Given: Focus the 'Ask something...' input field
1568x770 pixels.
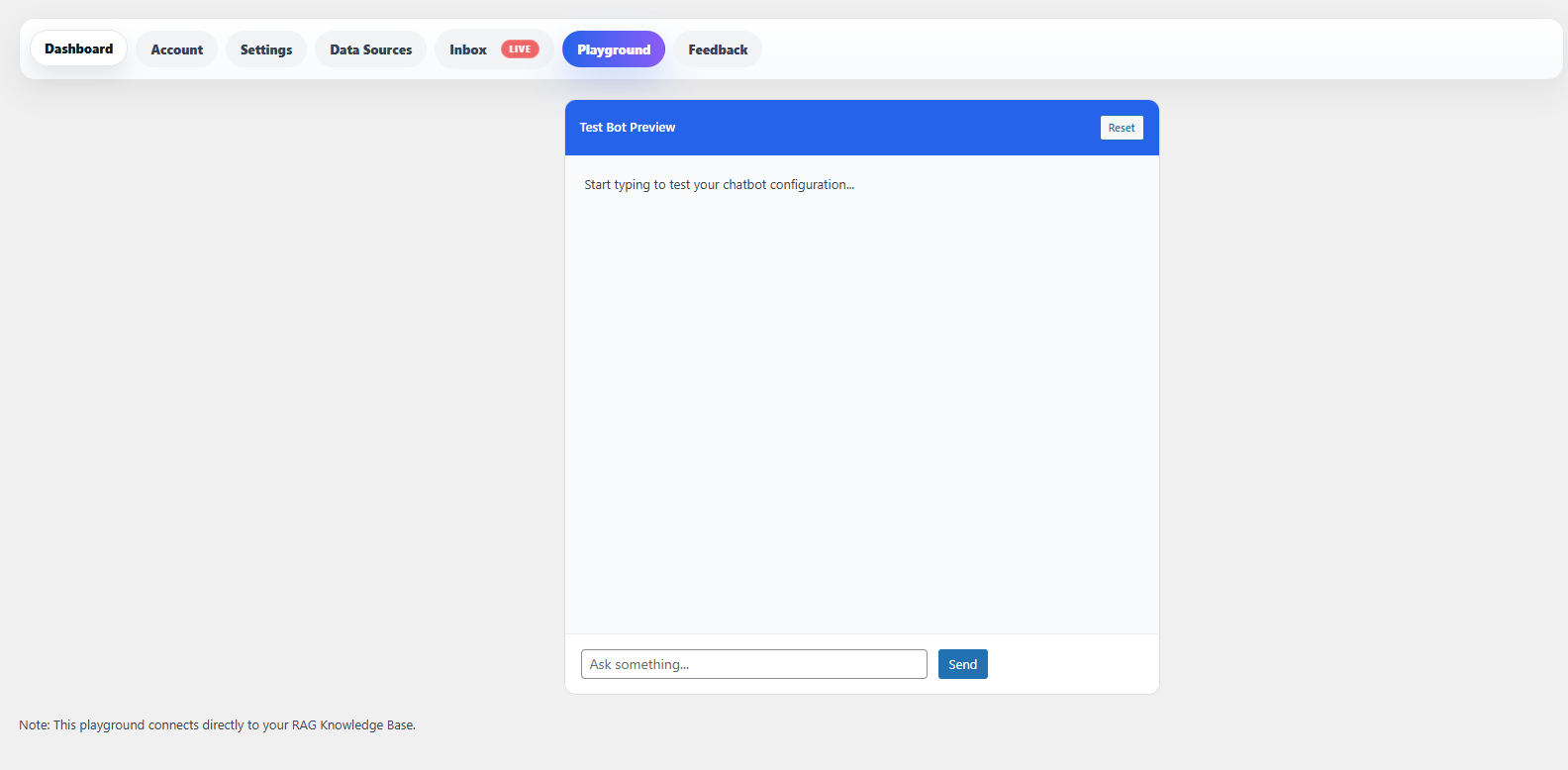Looking at the screenshot, I should [x=754, y=664].
